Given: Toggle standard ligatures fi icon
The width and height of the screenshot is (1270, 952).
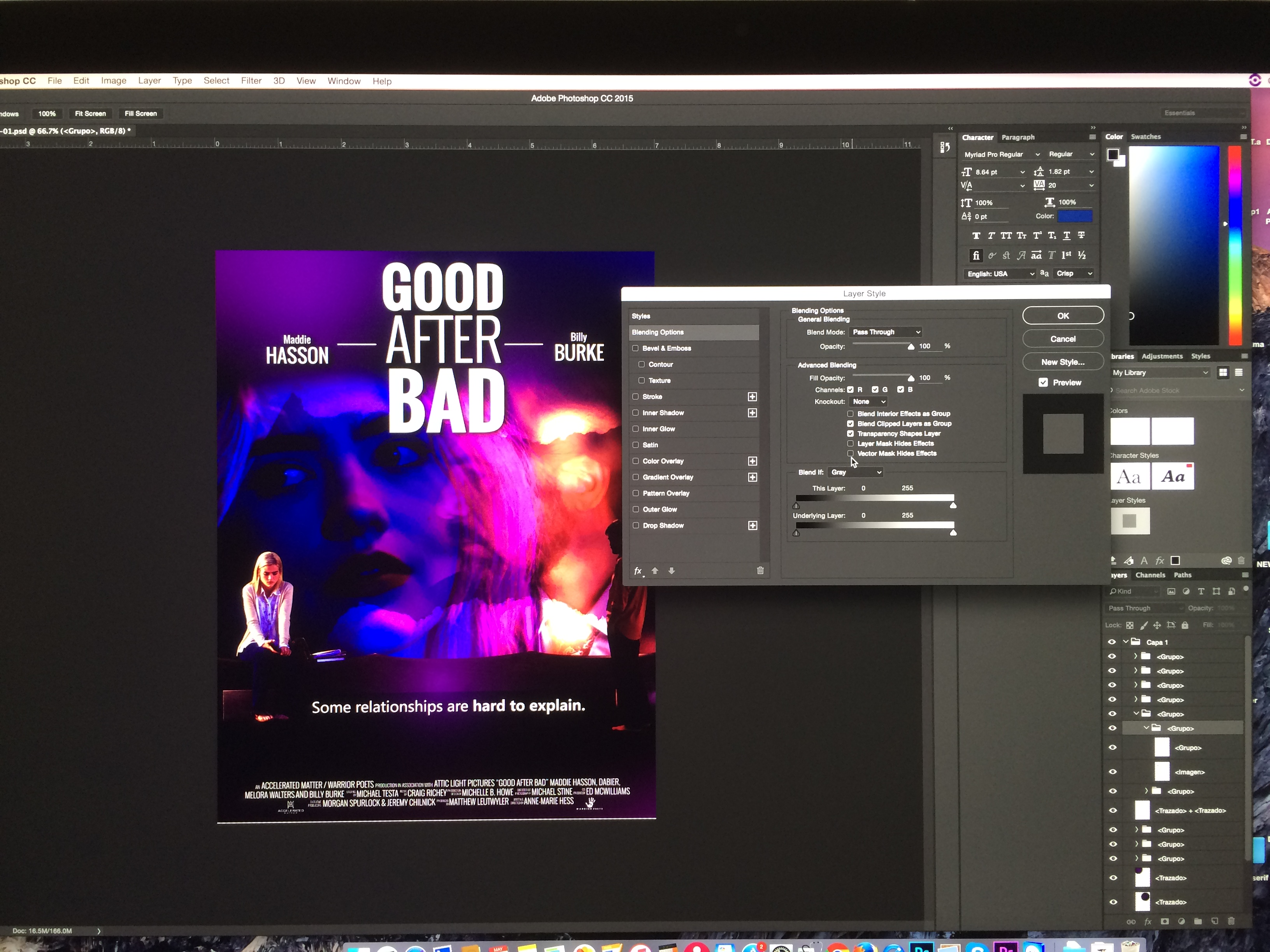Looking at the screenshot, I should 976,256.
